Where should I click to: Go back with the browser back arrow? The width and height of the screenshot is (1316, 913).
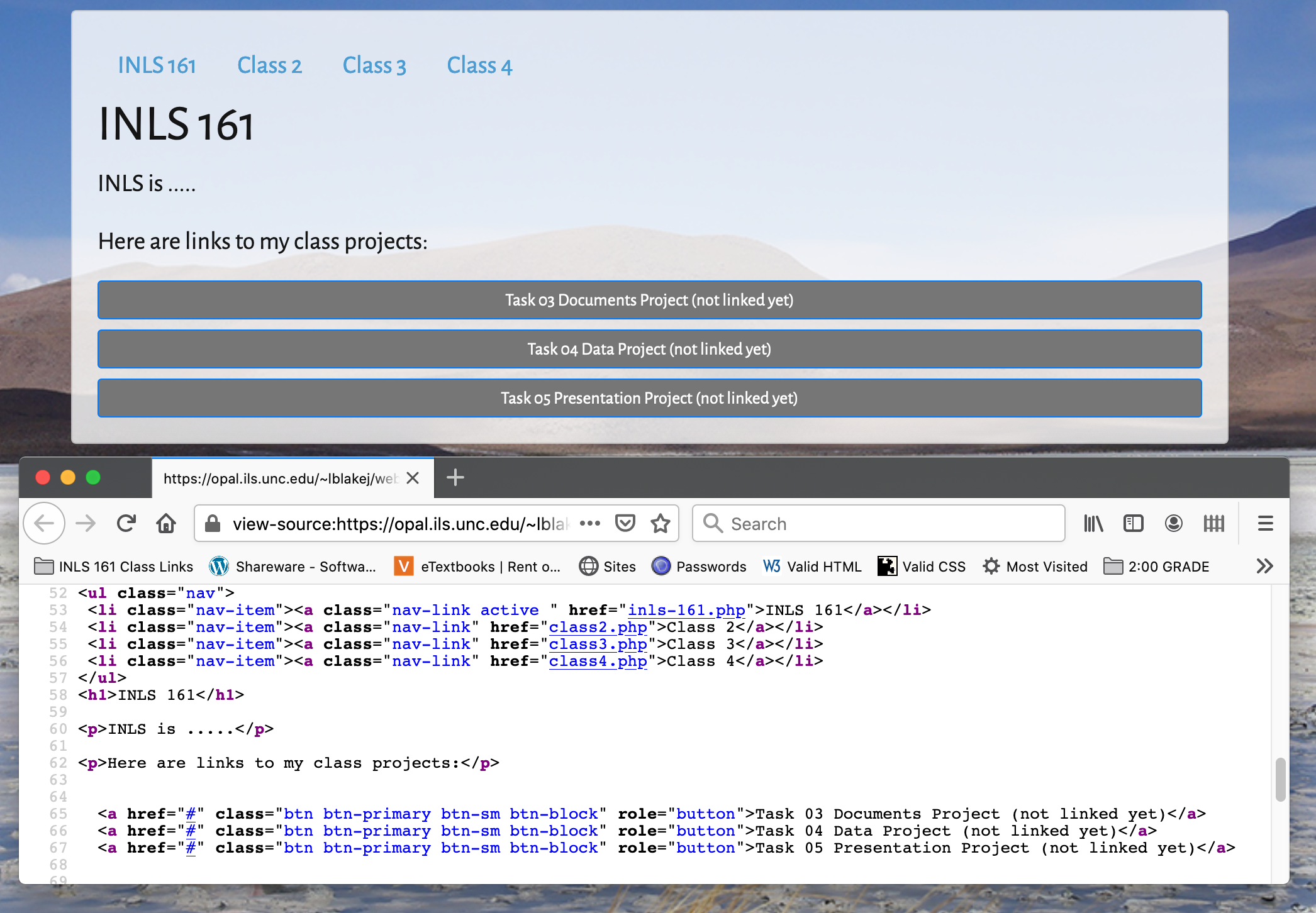tap(44, 523)
